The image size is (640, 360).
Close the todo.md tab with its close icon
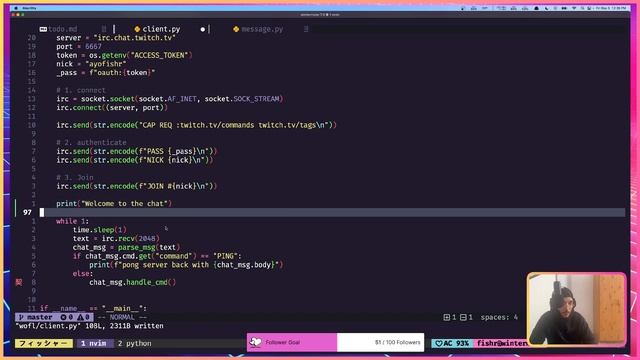pos(104,29)
